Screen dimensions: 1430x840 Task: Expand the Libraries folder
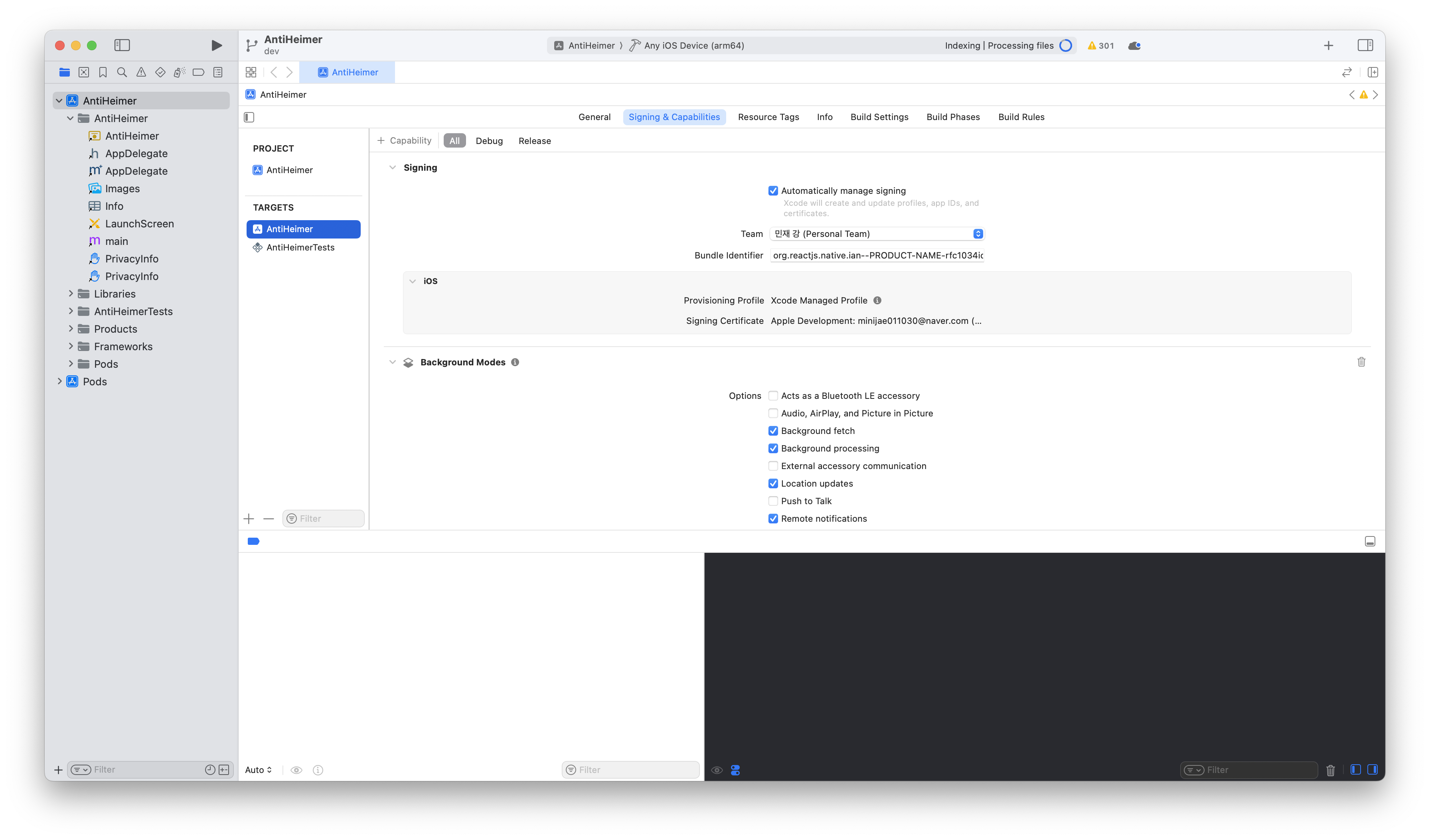pyautogui.click(x=71, y=294)
